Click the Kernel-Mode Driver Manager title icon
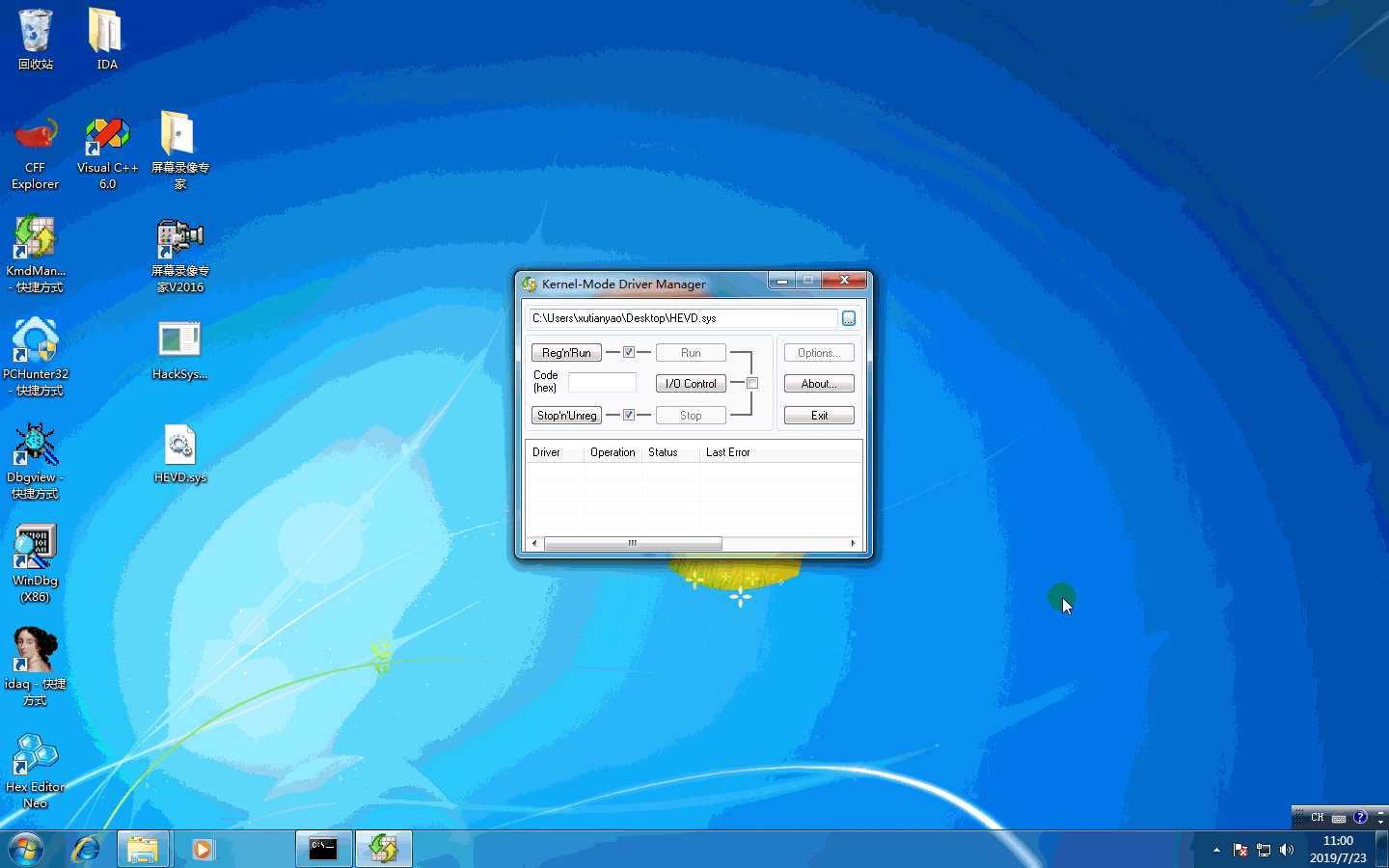1389x868 pixels. (530, 284)
